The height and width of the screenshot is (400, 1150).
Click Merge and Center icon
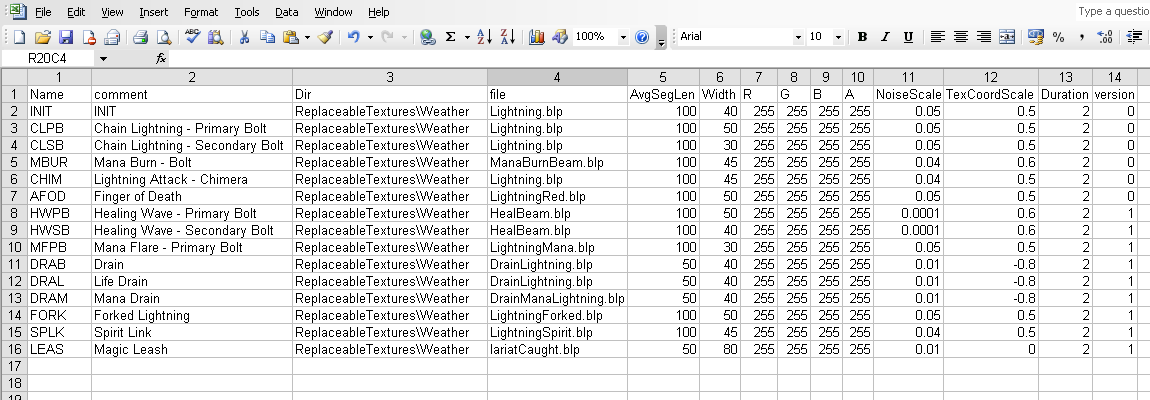[1007, 37]
